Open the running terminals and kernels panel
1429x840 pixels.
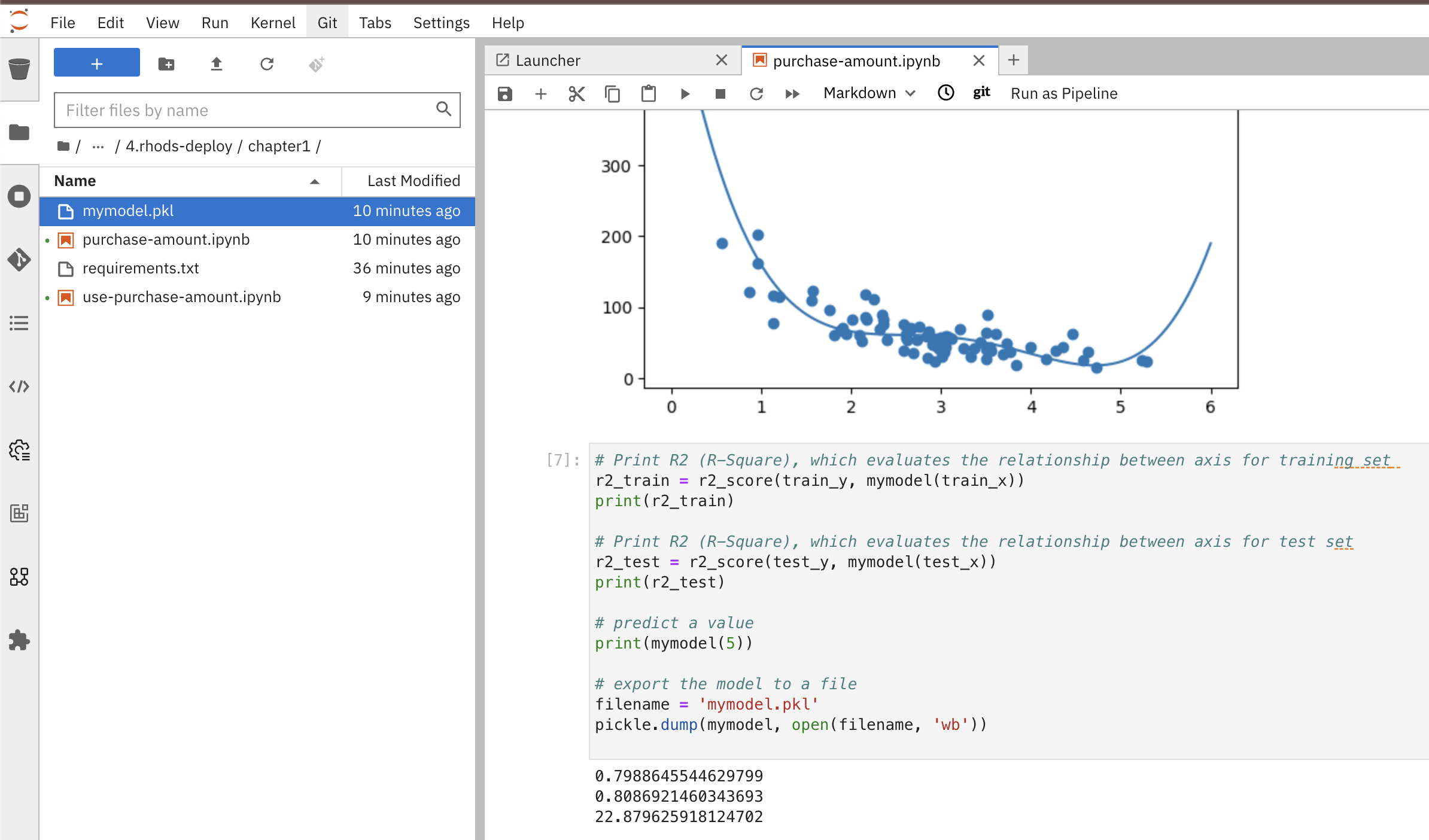[19, 196]
